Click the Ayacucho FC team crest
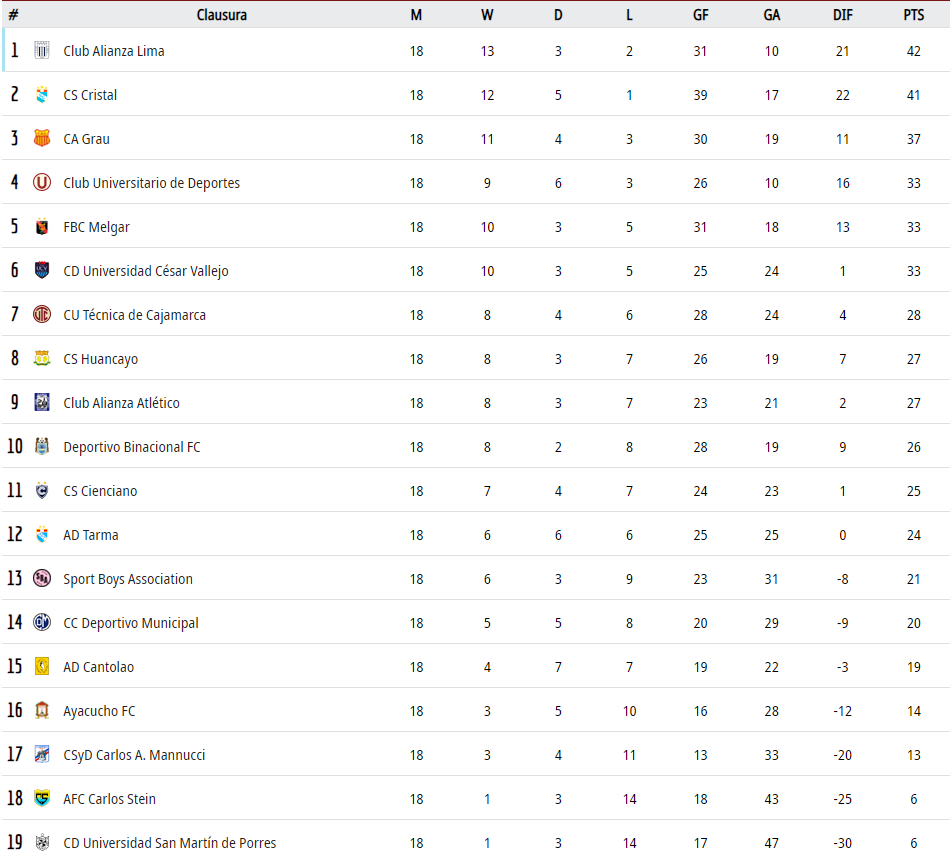This screenshot has height=857, width=950. 42,711
